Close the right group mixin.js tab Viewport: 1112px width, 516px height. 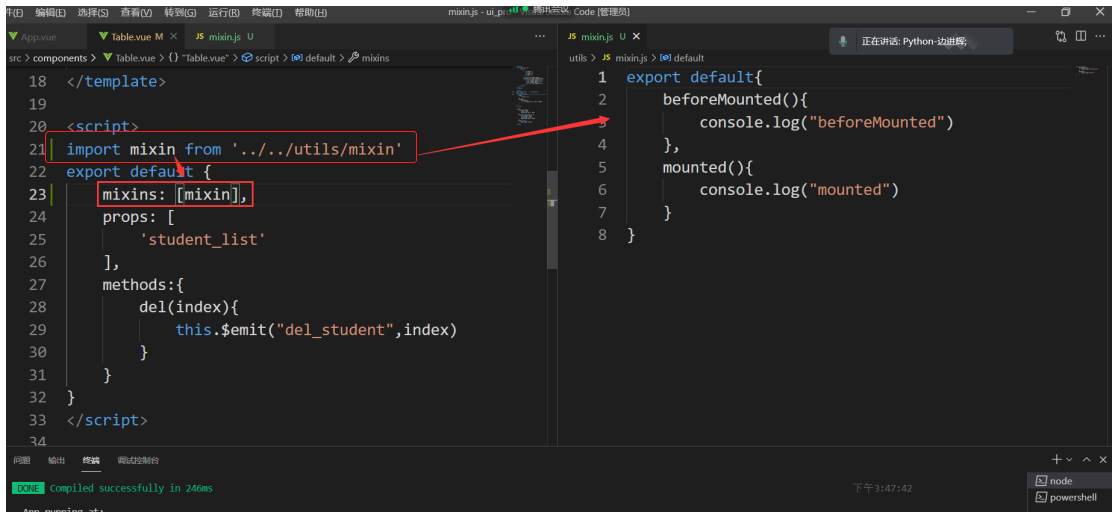point(636,37)
